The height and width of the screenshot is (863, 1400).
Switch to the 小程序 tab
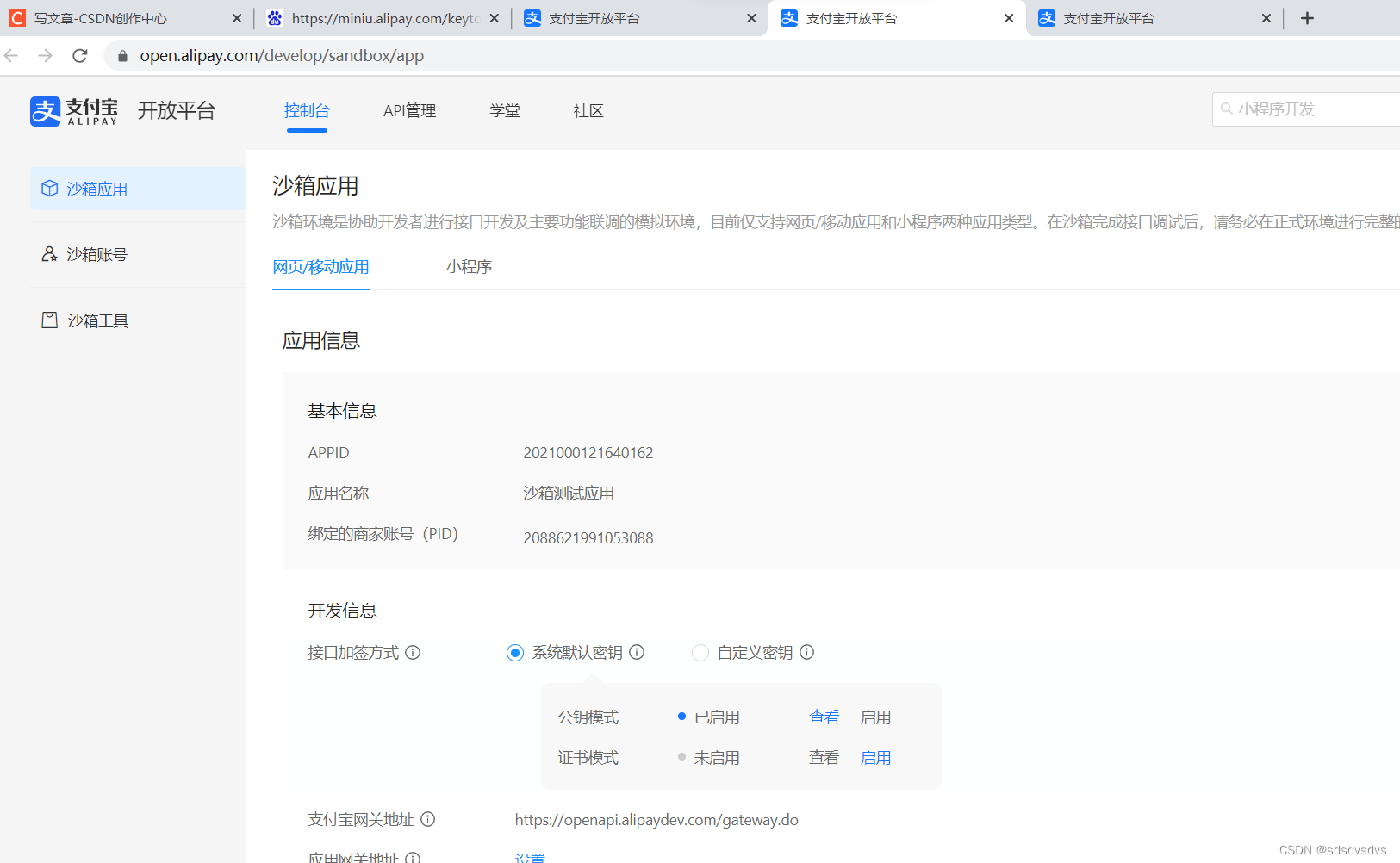click(x=469, y=267)
